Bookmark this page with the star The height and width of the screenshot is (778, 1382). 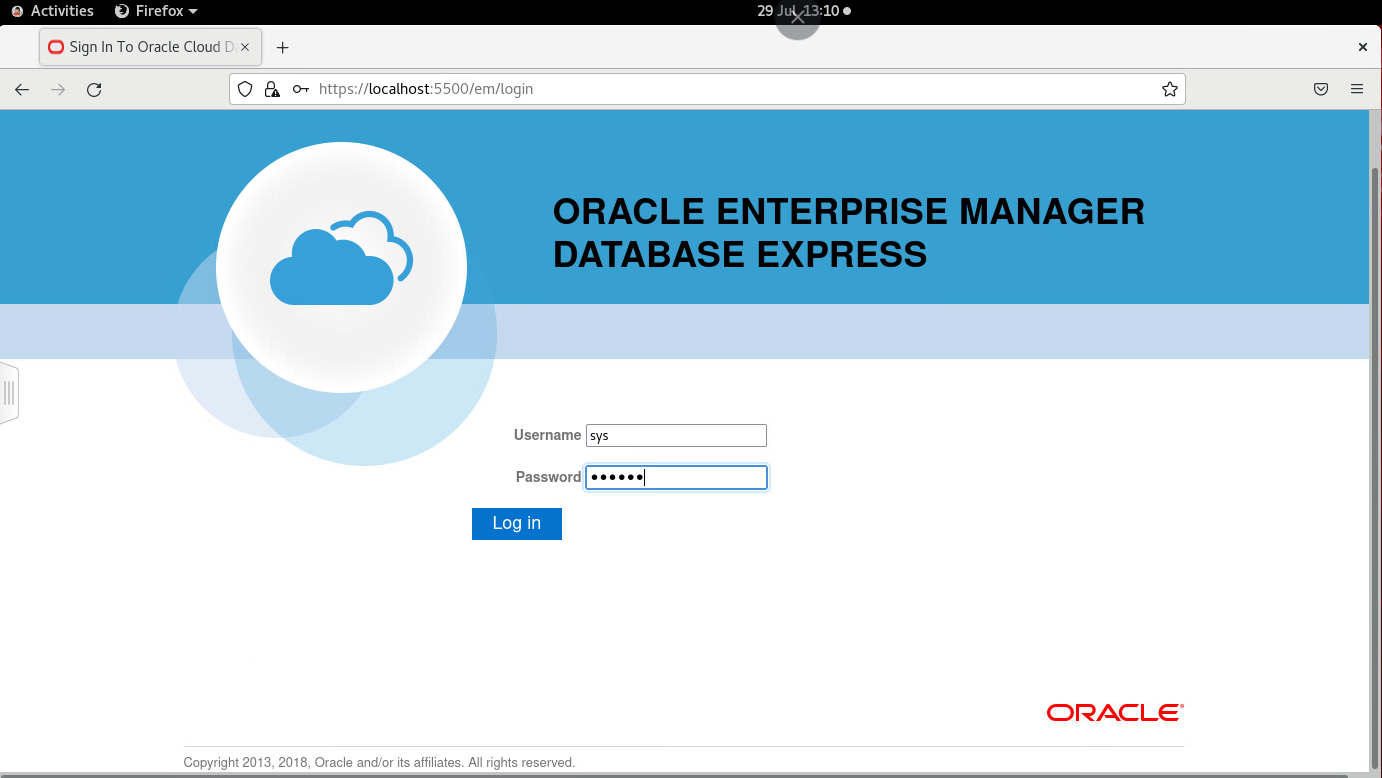1170,89
